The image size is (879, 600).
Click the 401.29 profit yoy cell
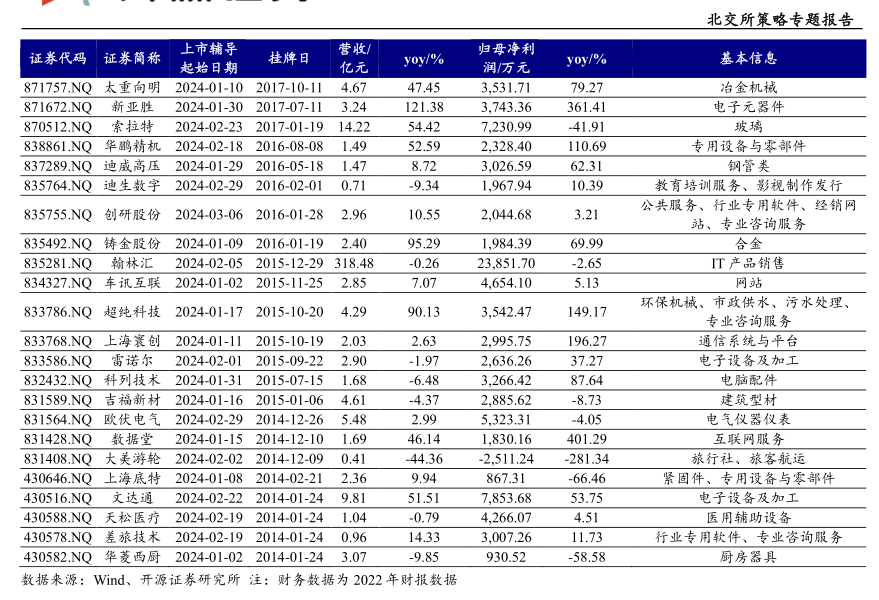(586, 439)
